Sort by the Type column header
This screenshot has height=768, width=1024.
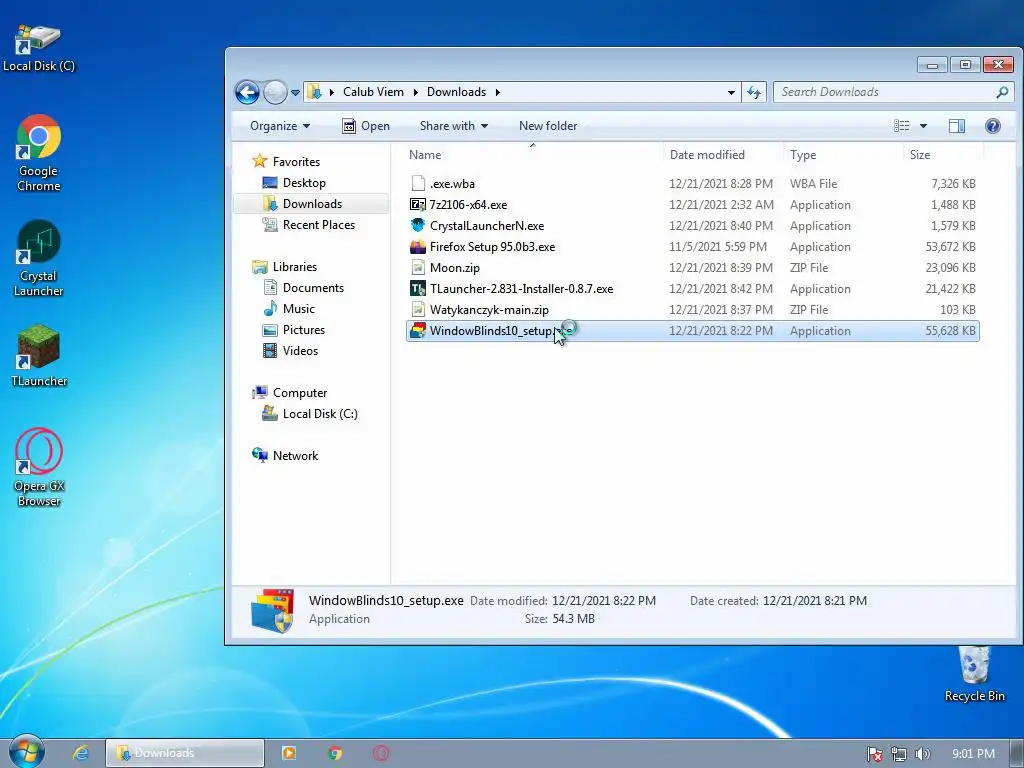(x=844, y=155)
